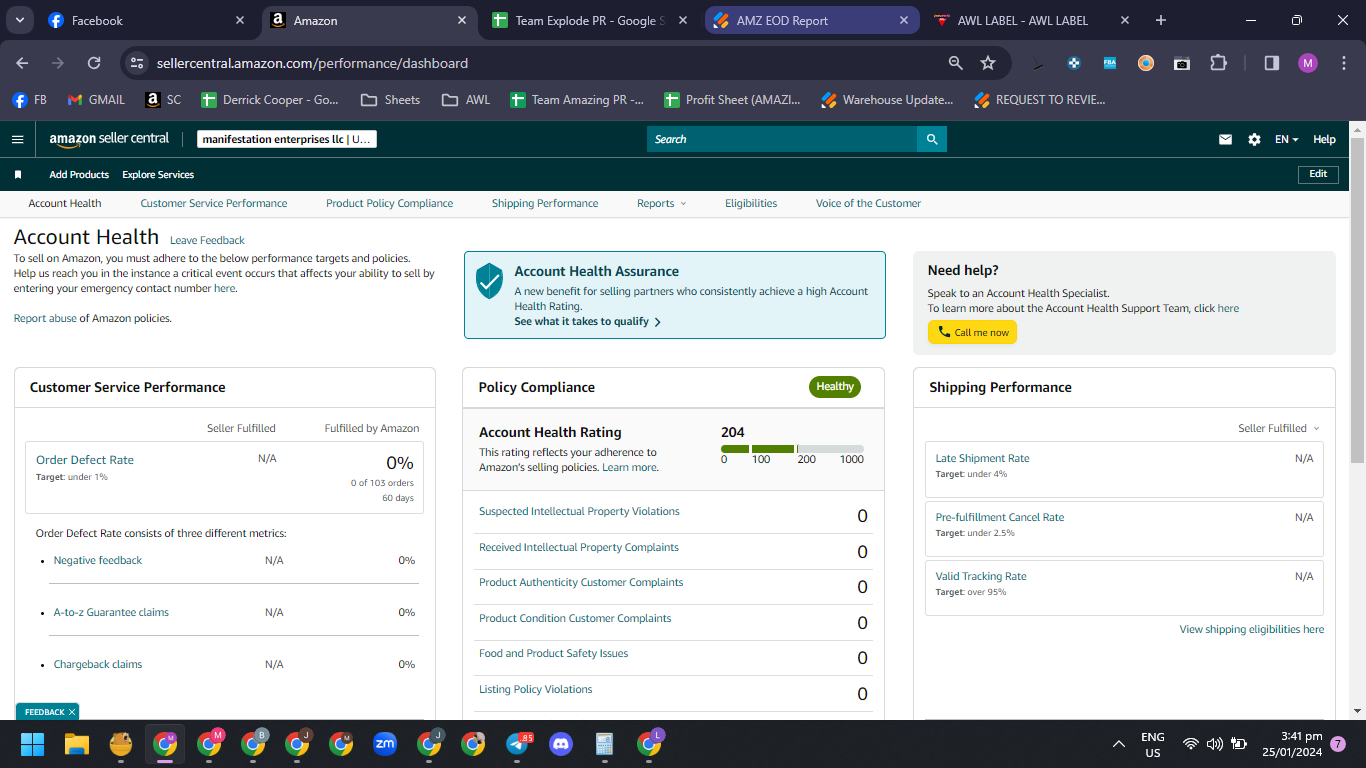The image size is (1366, 768).
Task: Toggle the Chrome side panel icon
Action: tap(1272, 63)
